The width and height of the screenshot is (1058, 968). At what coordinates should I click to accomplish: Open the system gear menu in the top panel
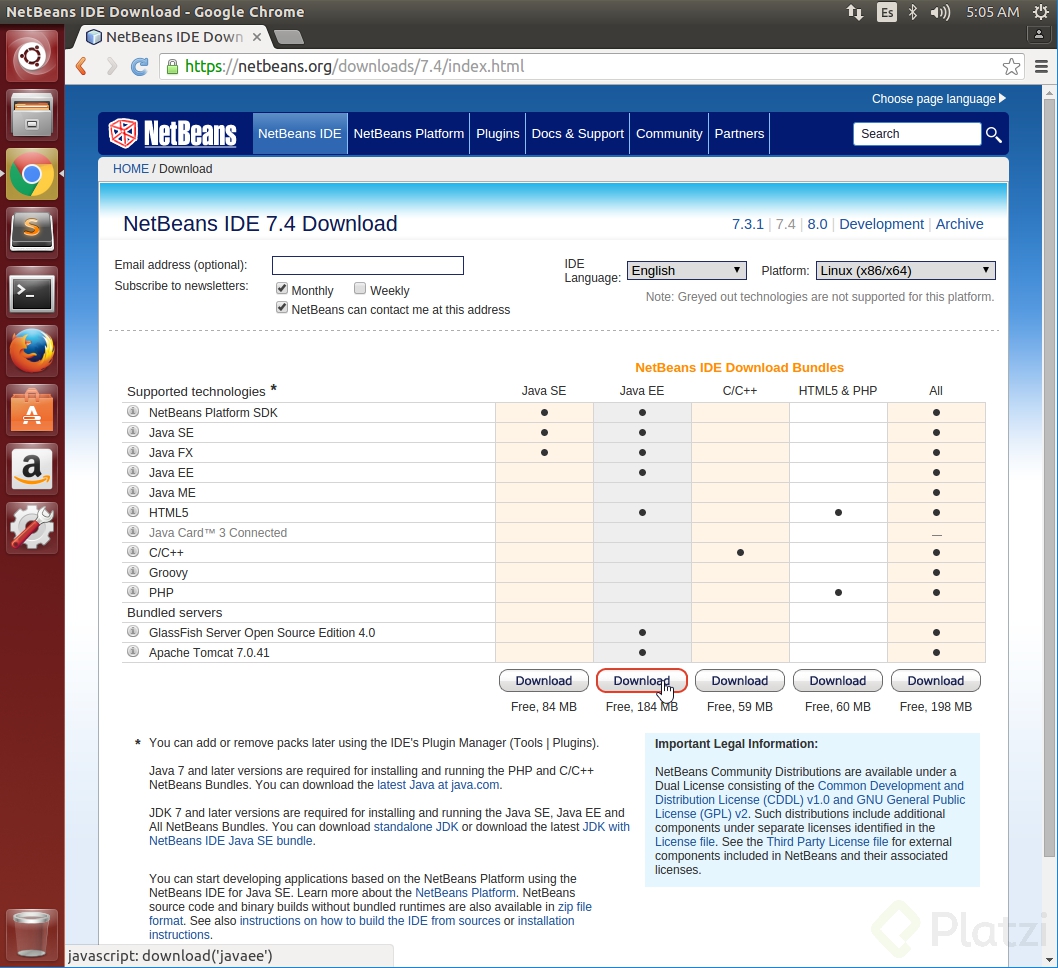(x=1041, y=12)
